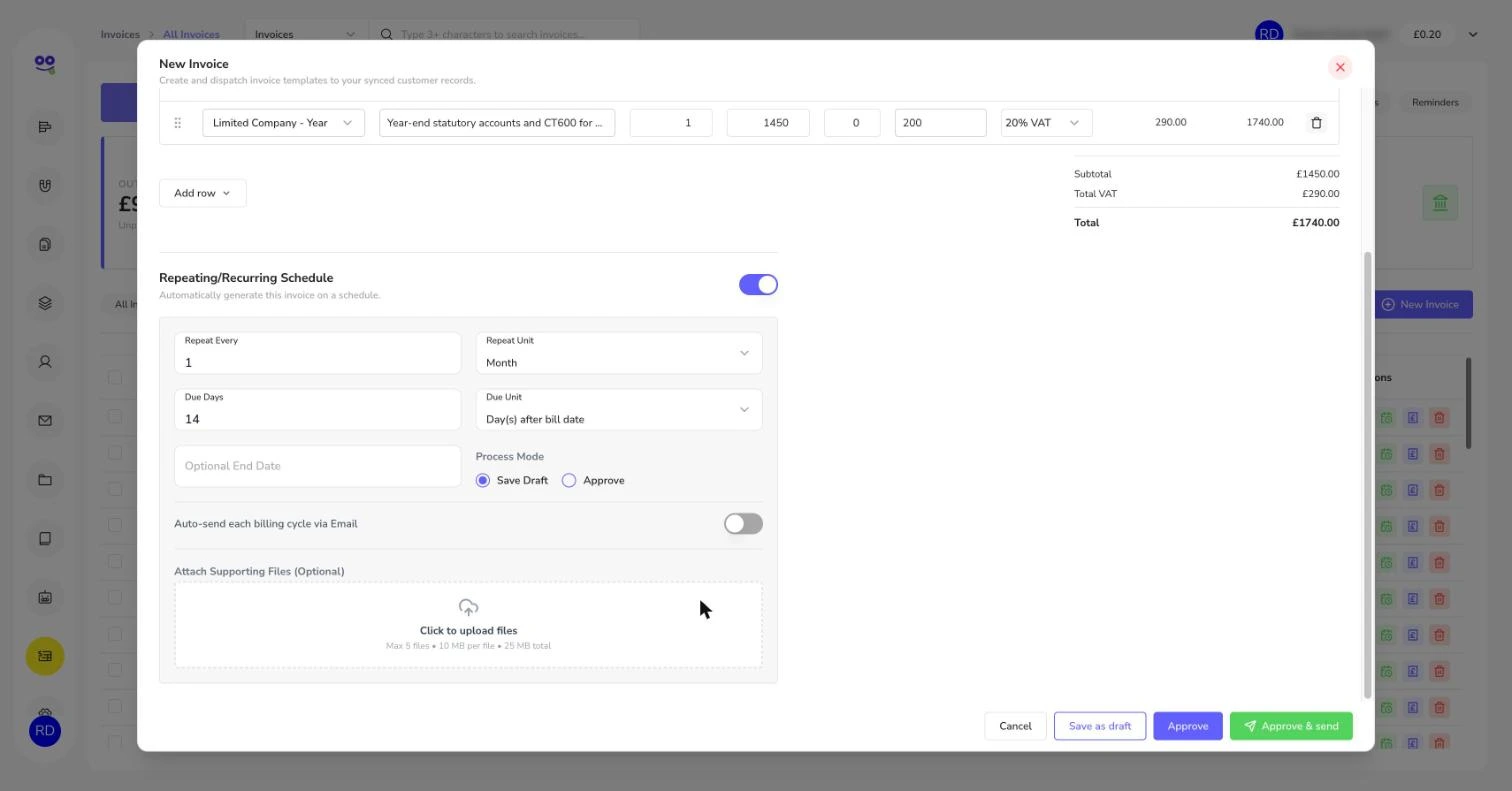Expand the account balance chevron at top right
The height and width of the screenshot is (791, 1512).
(1472, 34)
